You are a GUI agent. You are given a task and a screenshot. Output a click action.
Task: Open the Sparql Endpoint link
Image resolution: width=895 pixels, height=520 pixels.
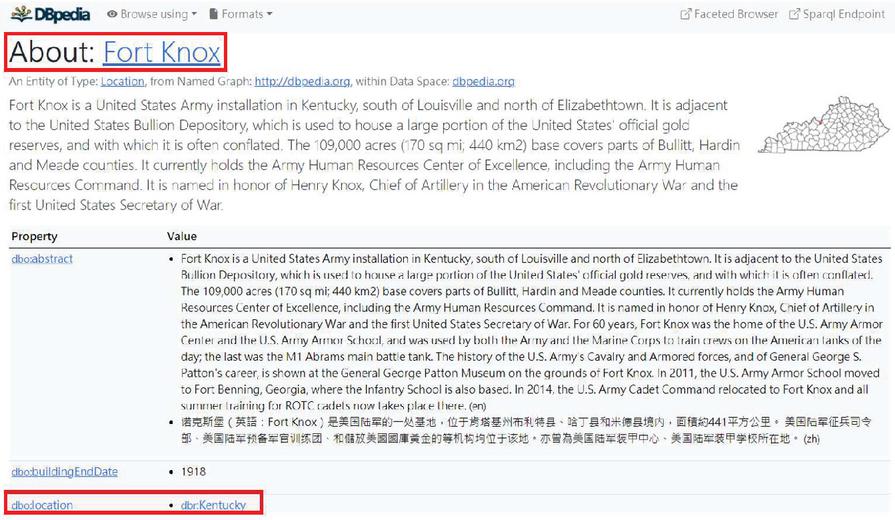pyautogui.click(x=837, y=14)
